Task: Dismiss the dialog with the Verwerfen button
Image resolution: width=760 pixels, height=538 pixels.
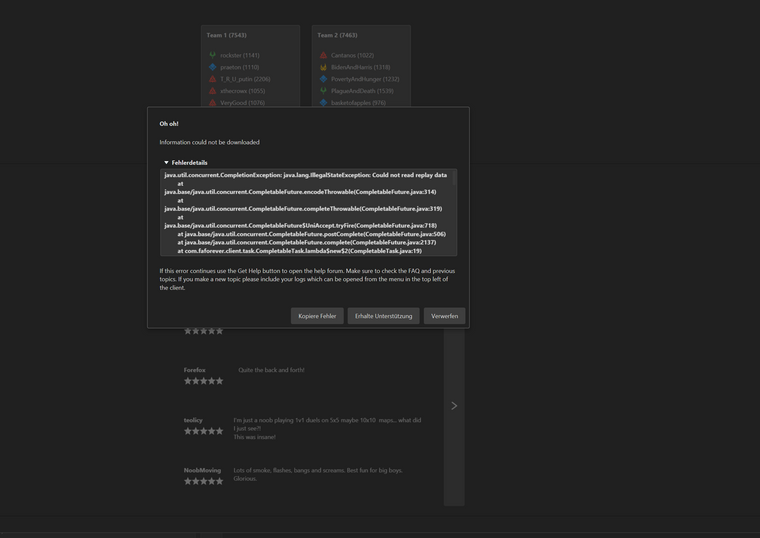Action: pos(444,316)
